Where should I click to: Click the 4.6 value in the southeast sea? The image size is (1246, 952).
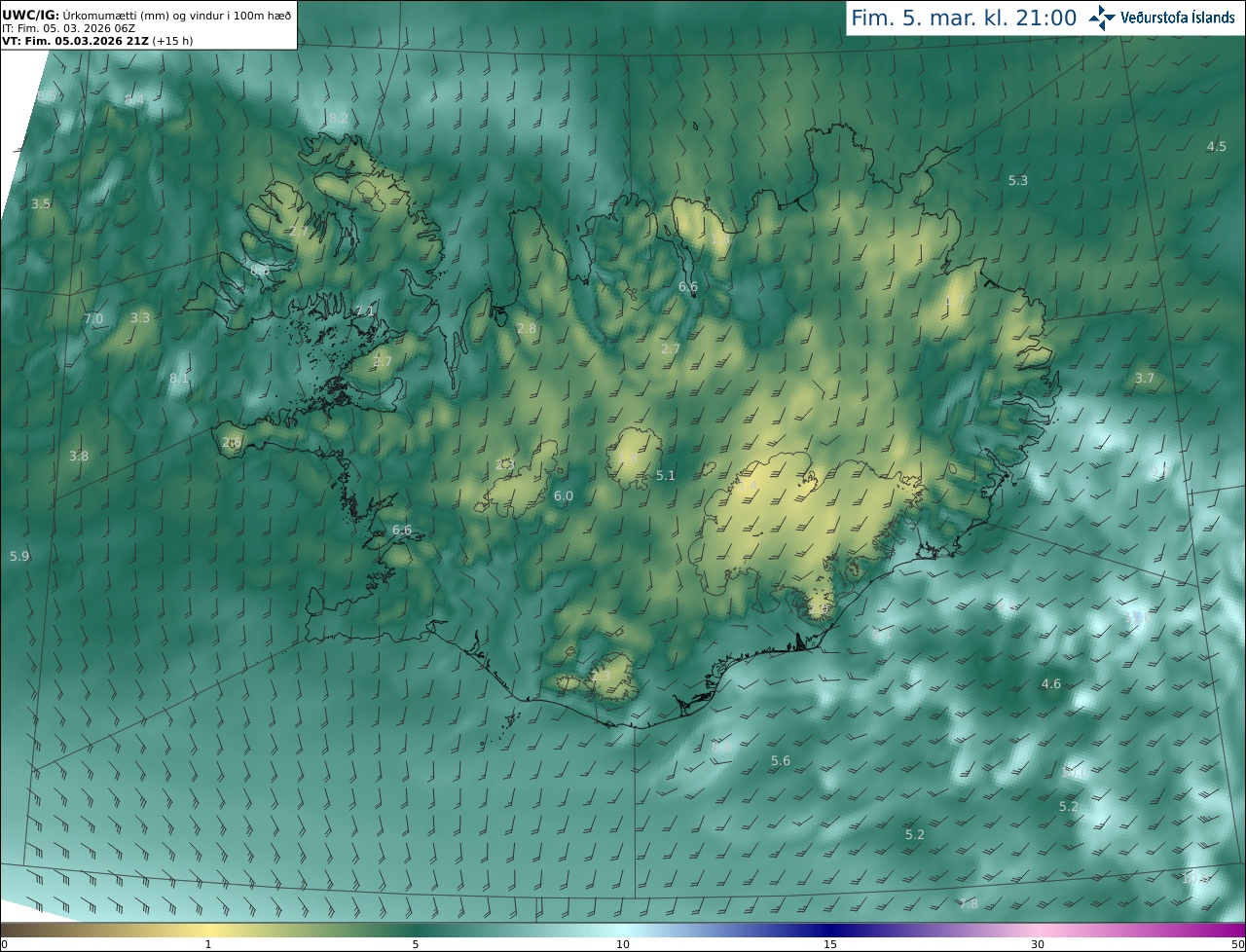1051,683
